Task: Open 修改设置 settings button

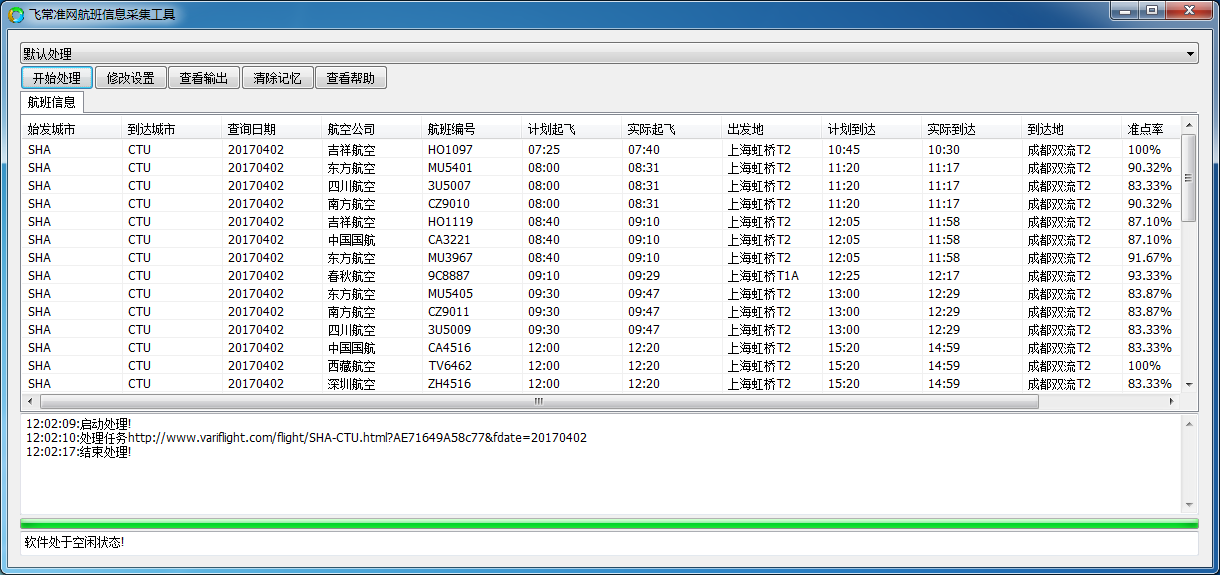Action: (x=130, y=78)
